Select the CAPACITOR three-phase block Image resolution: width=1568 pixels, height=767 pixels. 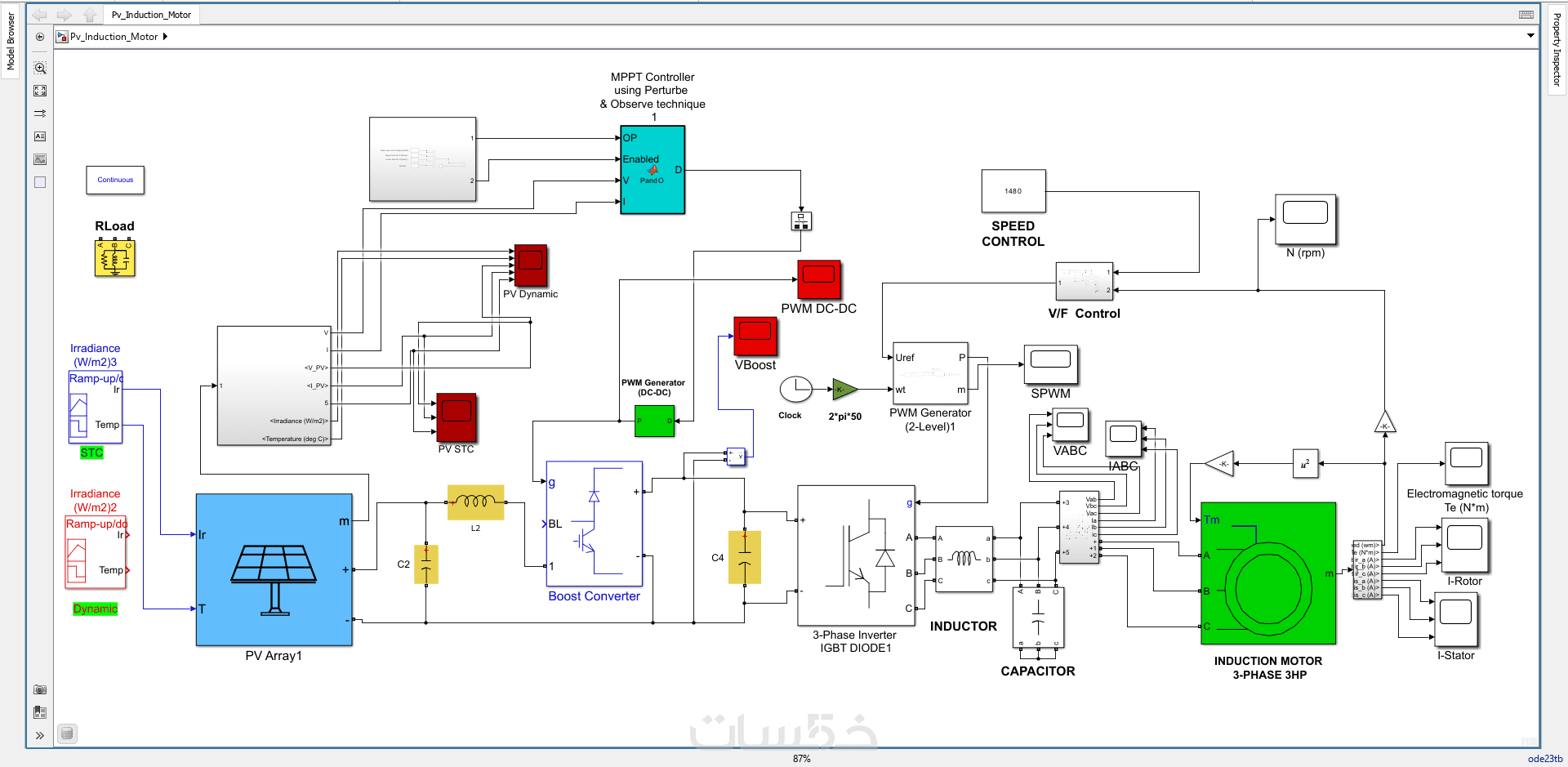click(x=1039, y=617)
